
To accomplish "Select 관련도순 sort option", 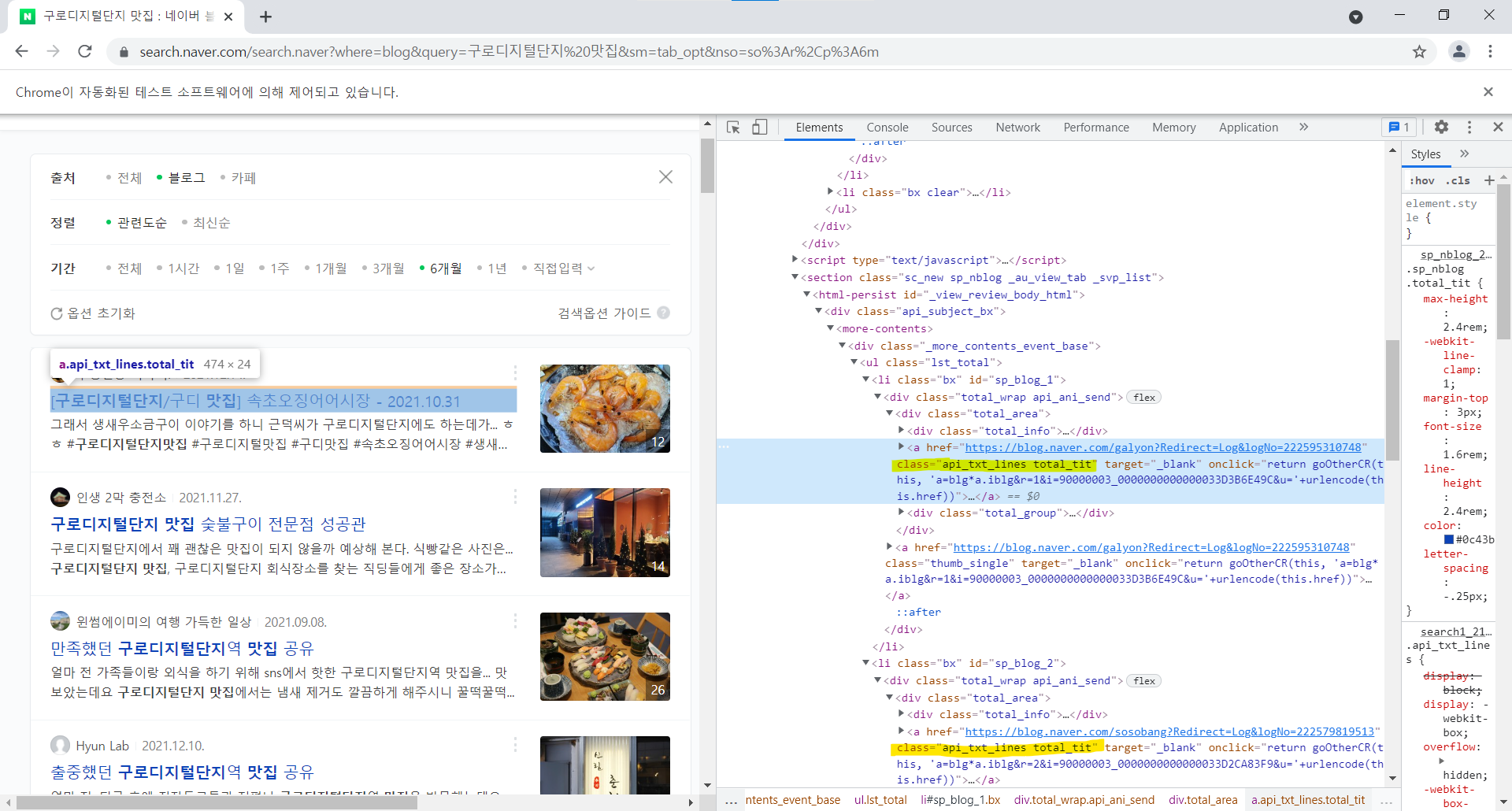I will [x=137, y=223].
